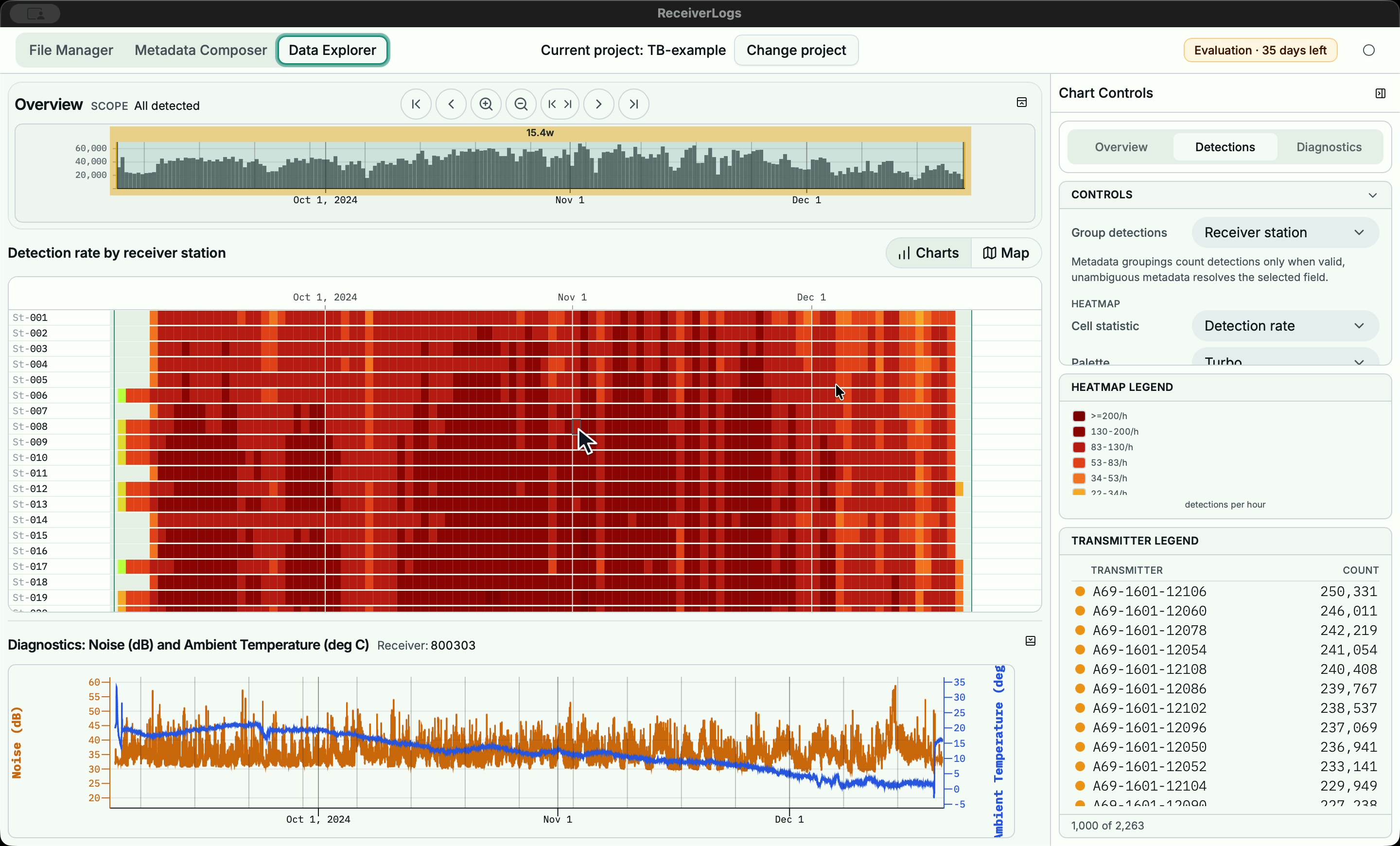Click the orange dot beside A69-1601-12086
Image resolution: width=1400 pixels, height=846 pixels.
point(1080,688)
